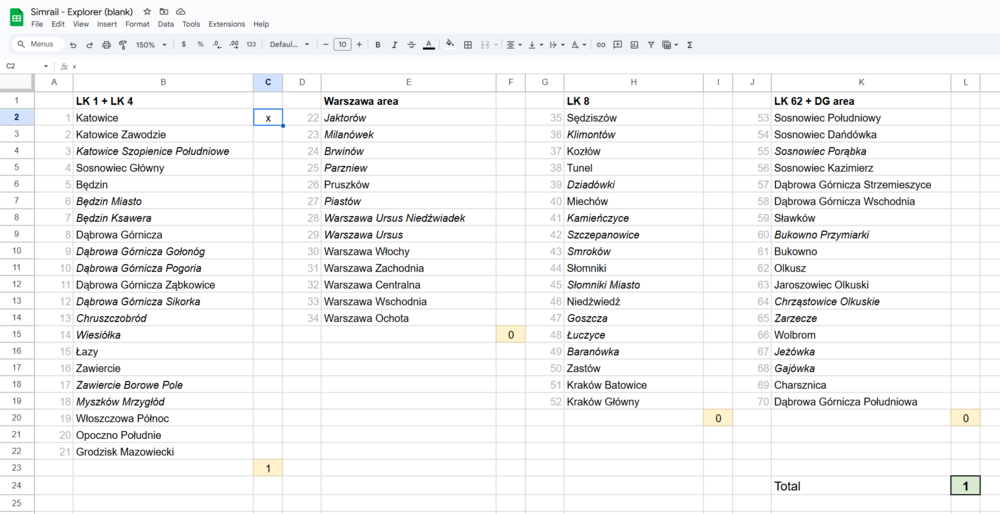
Task: Open the Extensions menu
Action: [226, 24]
